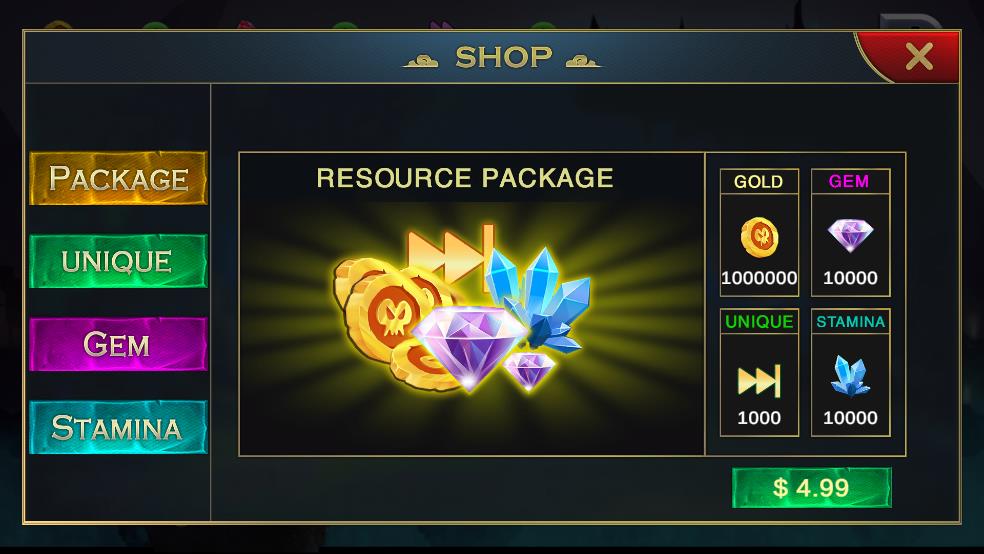Open the Stamina tab
Image resolution: width=984 pixels, height=554 pixels.
coord(118,427)
